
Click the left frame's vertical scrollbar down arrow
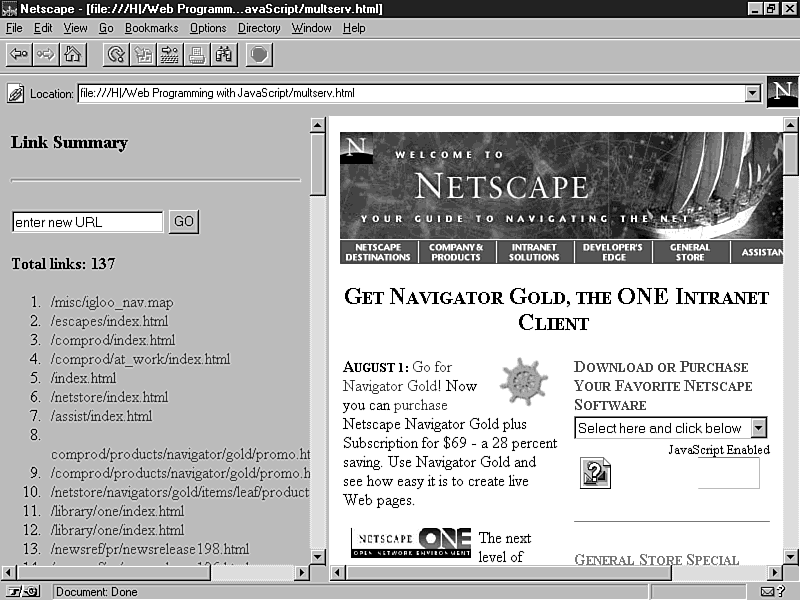coord(318,556)
